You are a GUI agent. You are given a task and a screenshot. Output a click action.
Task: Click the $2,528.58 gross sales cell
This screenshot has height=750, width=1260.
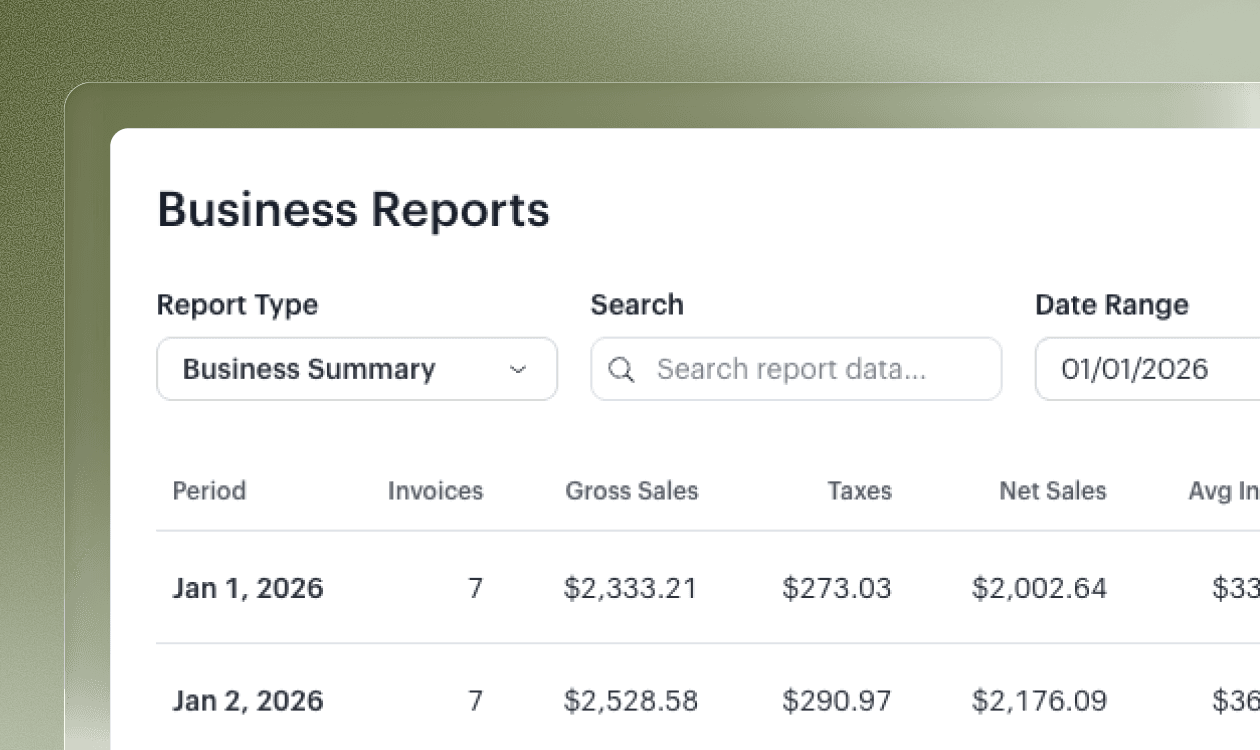click(x=630, y=701)
